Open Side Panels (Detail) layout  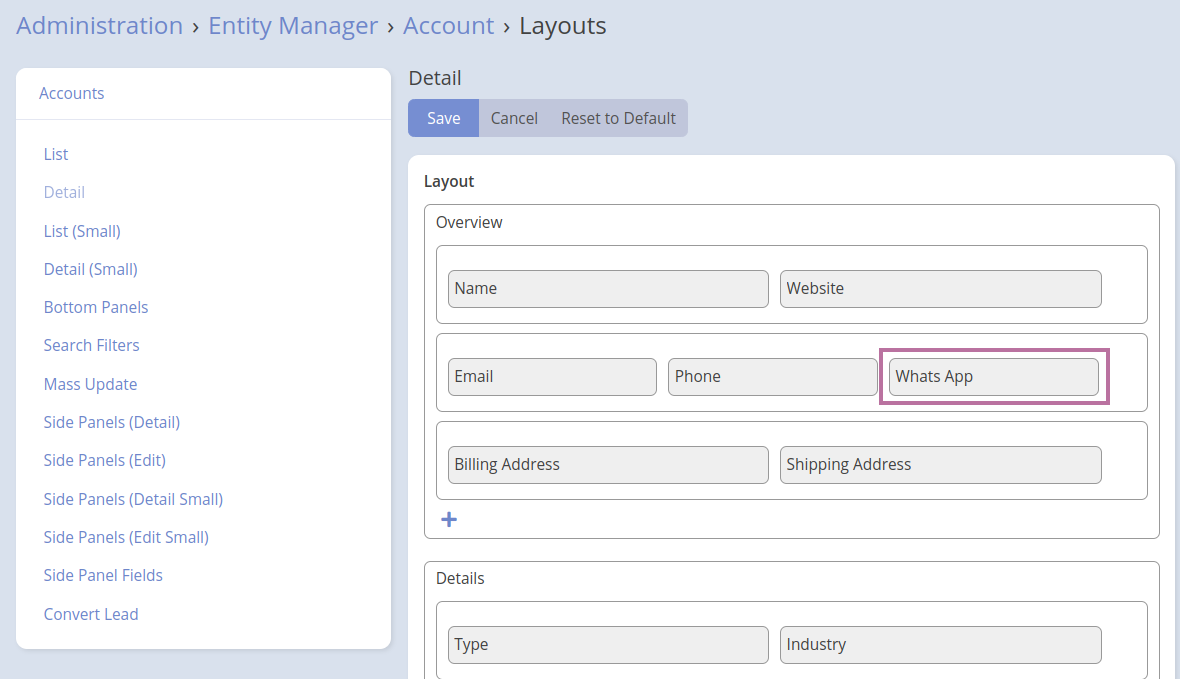pyautogui.click(x=112, y=422)
